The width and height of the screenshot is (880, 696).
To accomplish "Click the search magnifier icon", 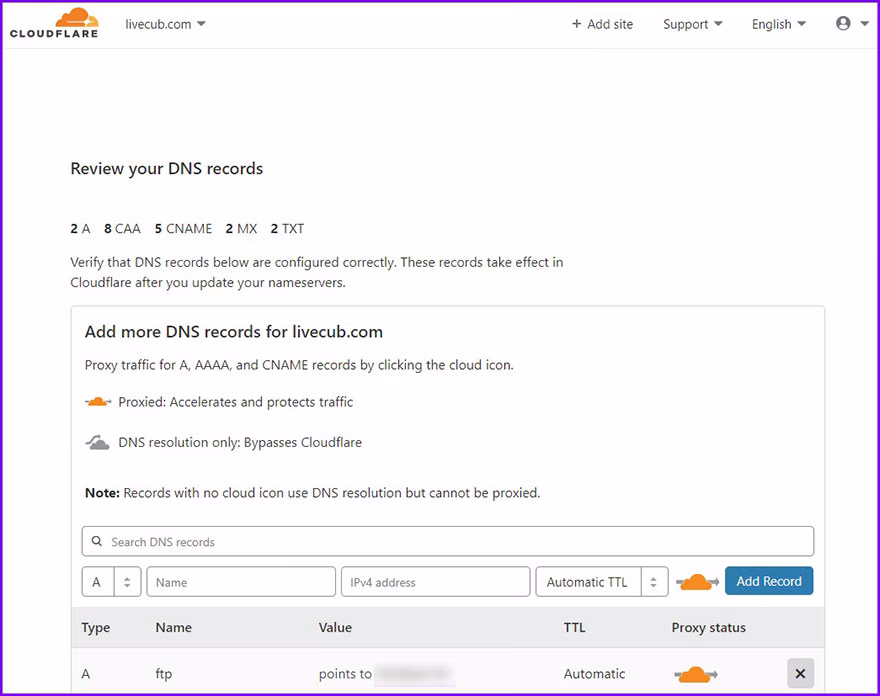I will pyautogui.click(x=97, y=541).
